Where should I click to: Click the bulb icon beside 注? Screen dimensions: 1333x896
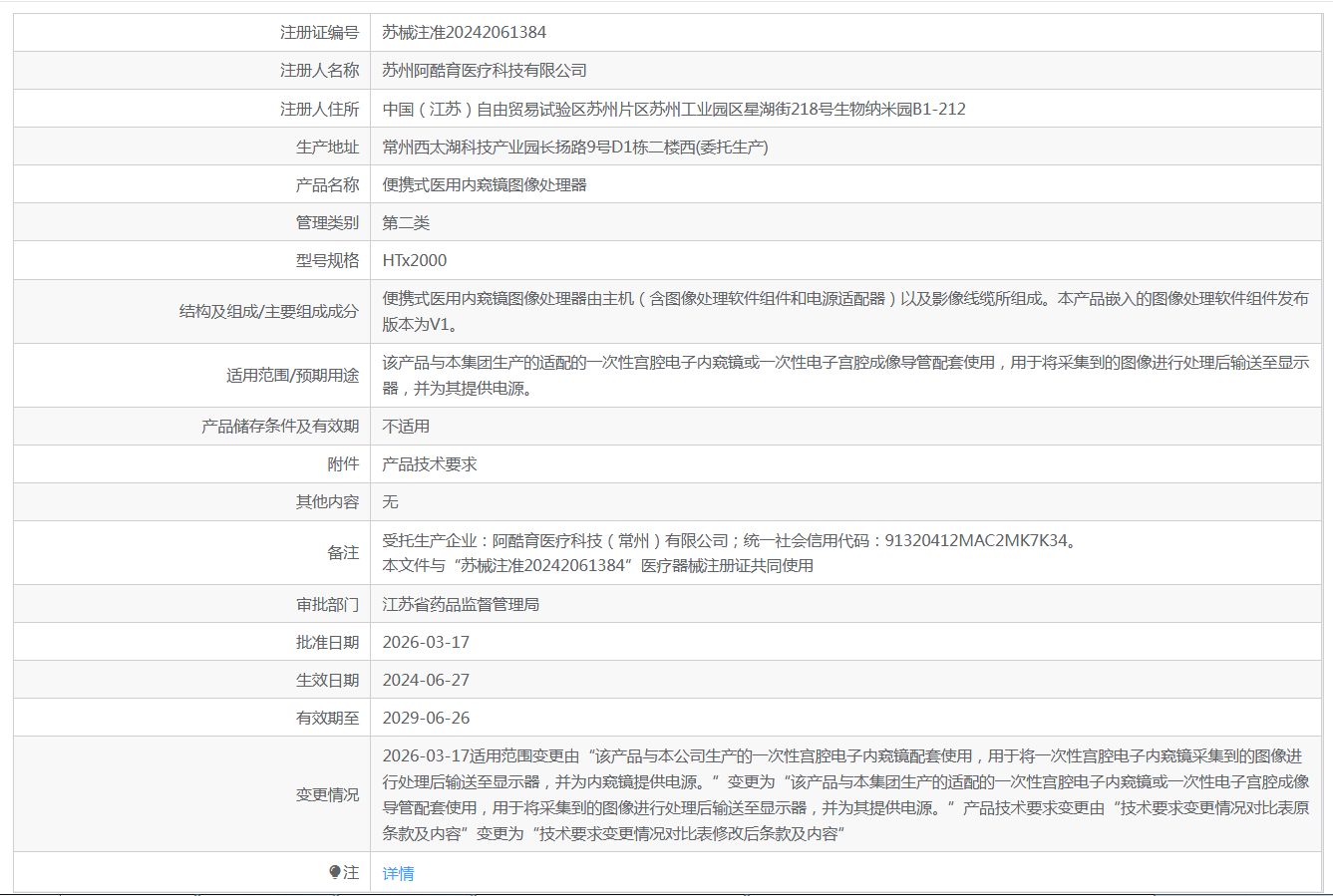[335, 872]
